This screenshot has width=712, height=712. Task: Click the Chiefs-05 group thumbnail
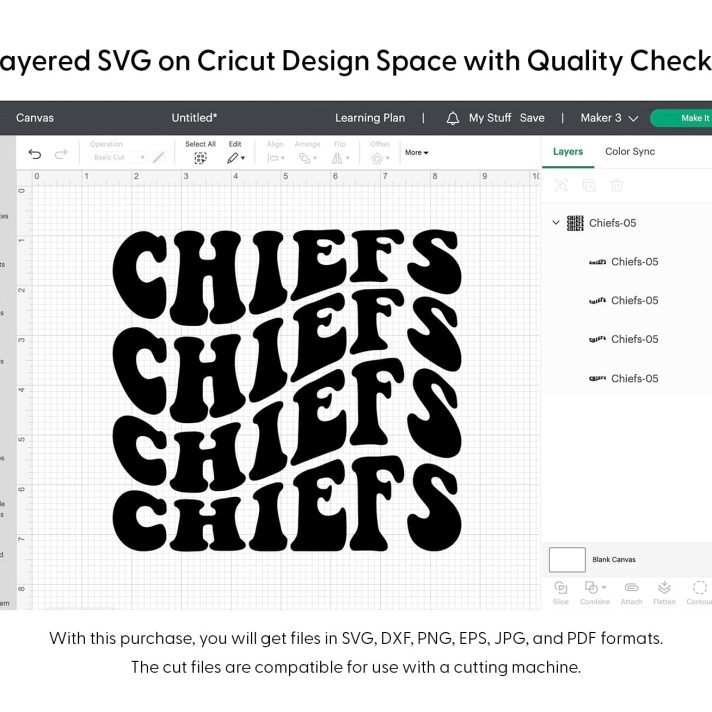[575, 223]
